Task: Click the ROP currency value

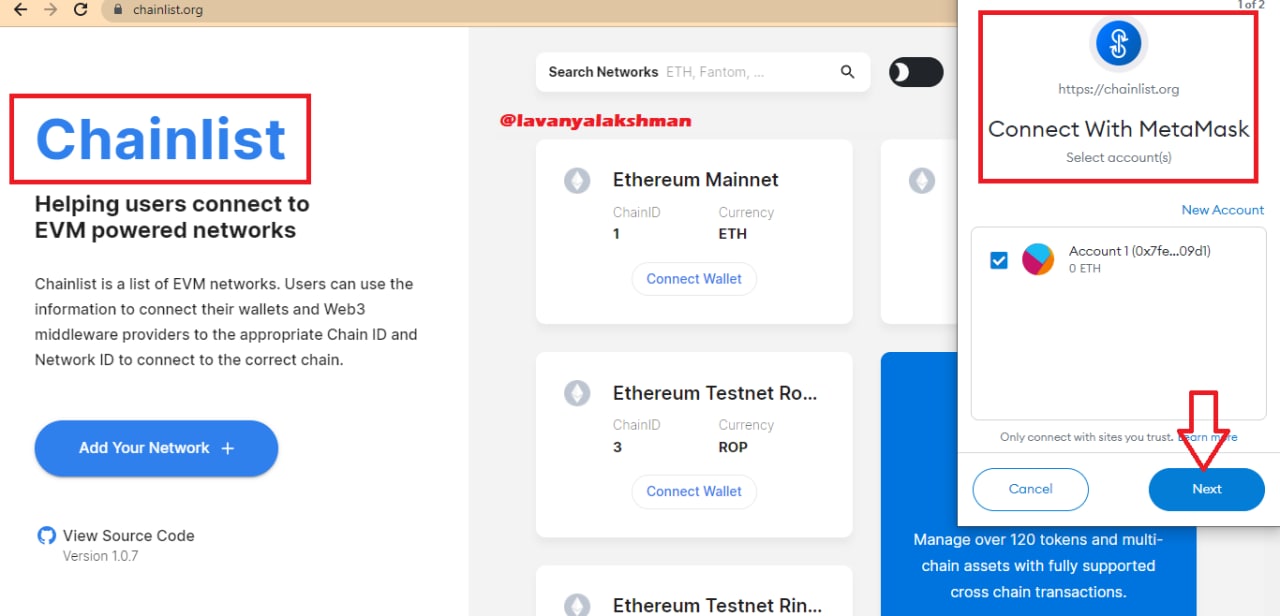Action: (x=732, y=447)
